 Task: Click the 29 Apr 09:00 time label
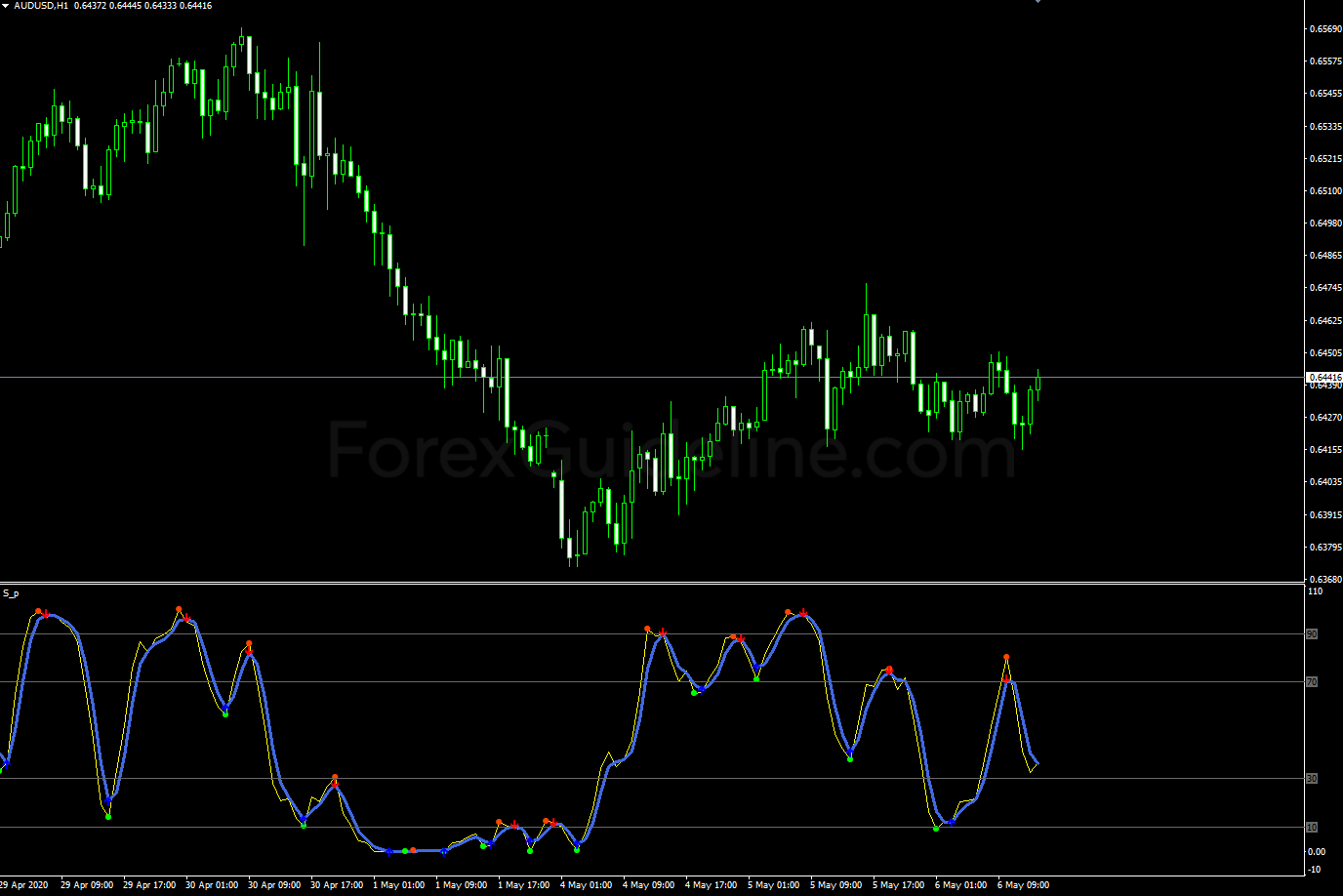click(x=87, y=885)
